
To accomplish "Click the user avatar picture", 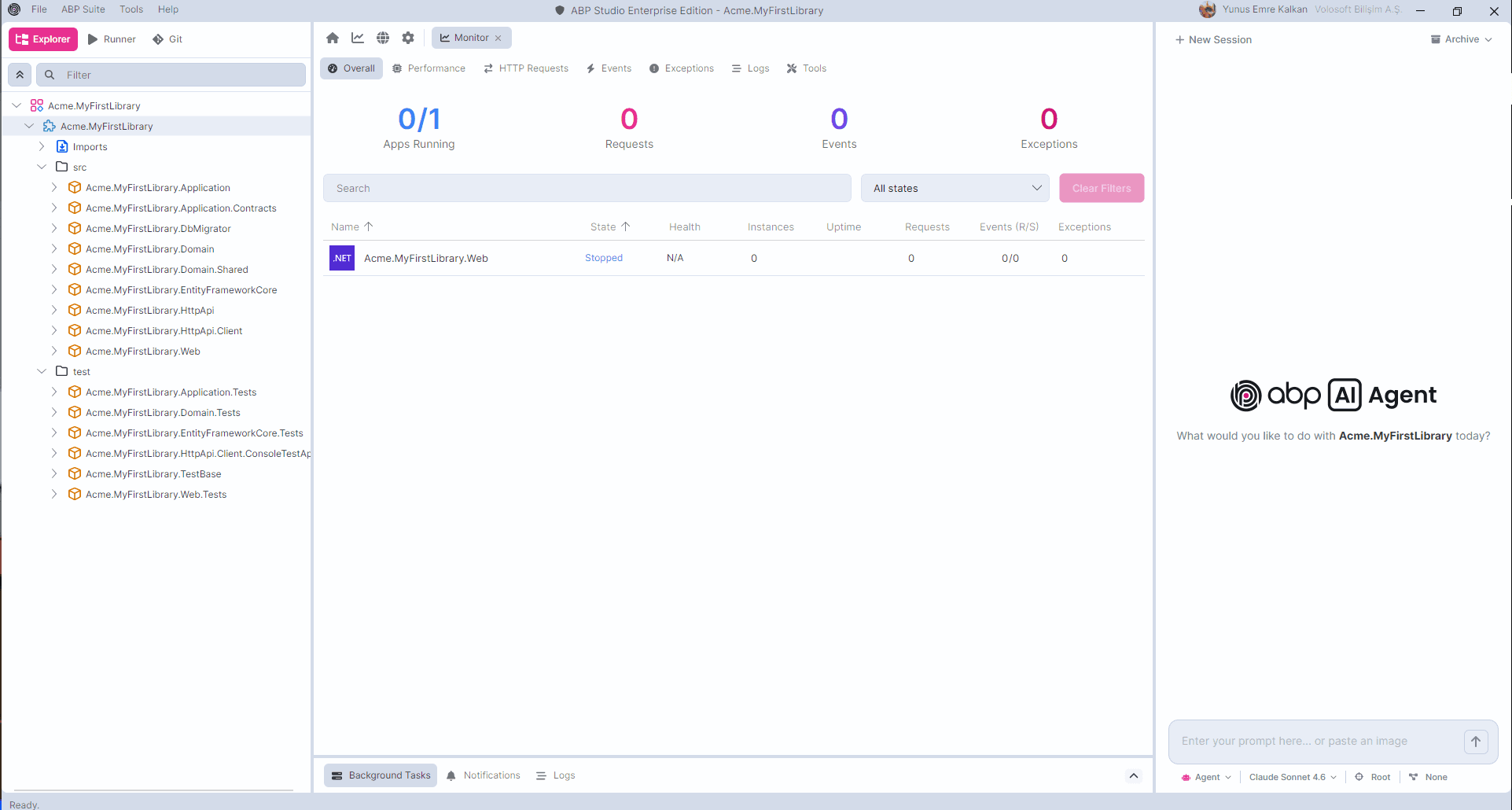I will [x=1208, y=9].
